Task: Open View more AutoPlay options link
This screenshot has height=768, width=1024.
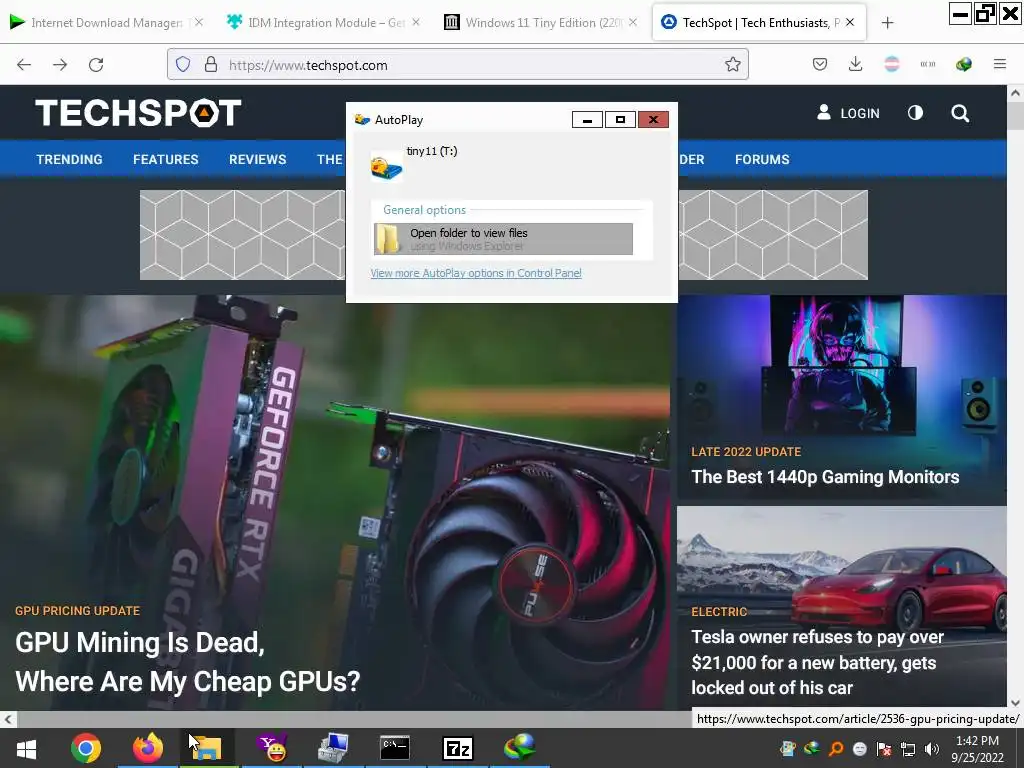Action: [x=475, y=273]
